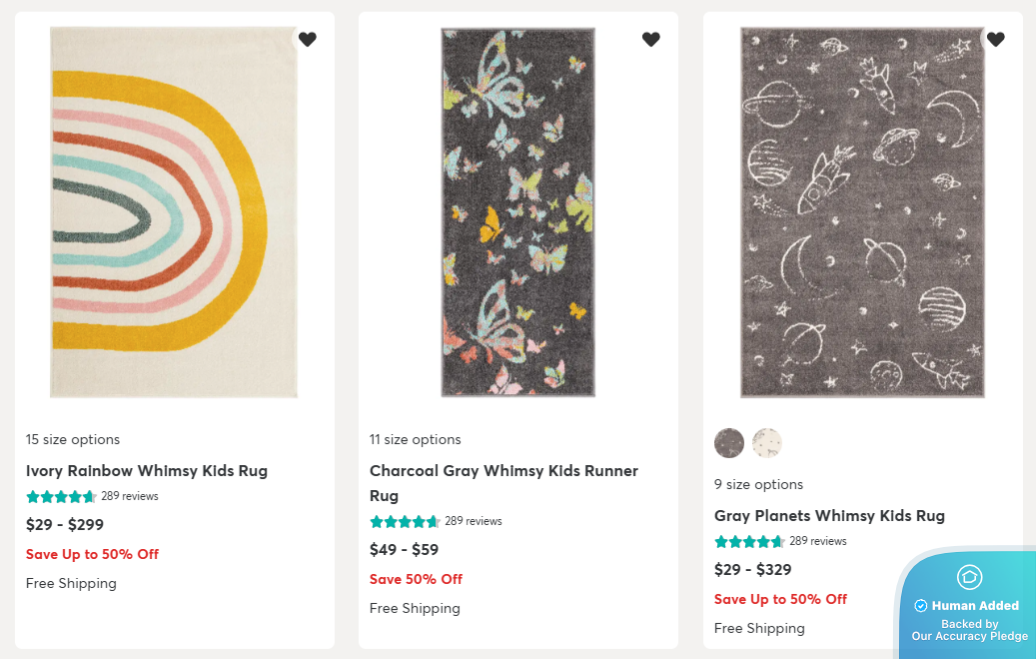Click the Gray Planets rug product image
1036x659 pixels.
click(862, 211)
